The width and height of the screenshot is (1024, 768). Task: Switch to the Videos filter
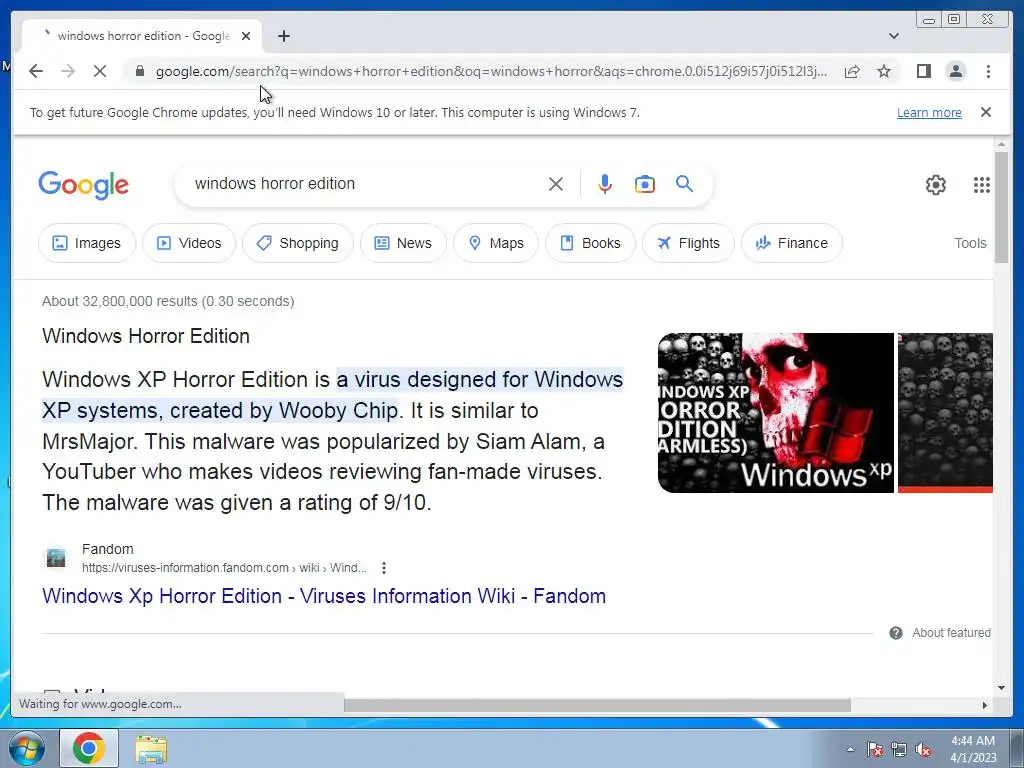point(189,243)
